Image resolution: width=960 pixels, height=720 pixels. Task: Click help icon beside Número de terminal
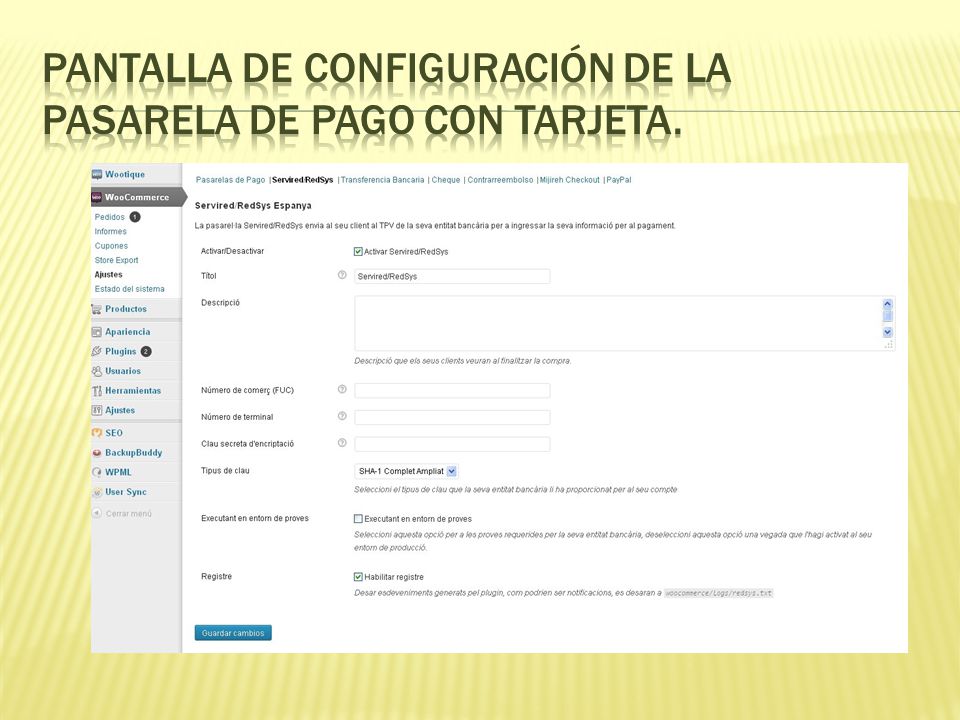click(342, 416)
